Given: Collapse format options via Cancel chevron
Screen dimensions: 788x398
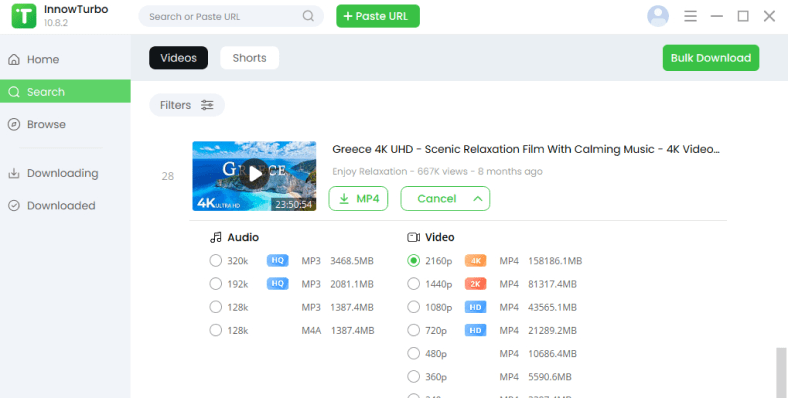Looking at the screenshot, I should pyautogui.click(x=478, y=198).
